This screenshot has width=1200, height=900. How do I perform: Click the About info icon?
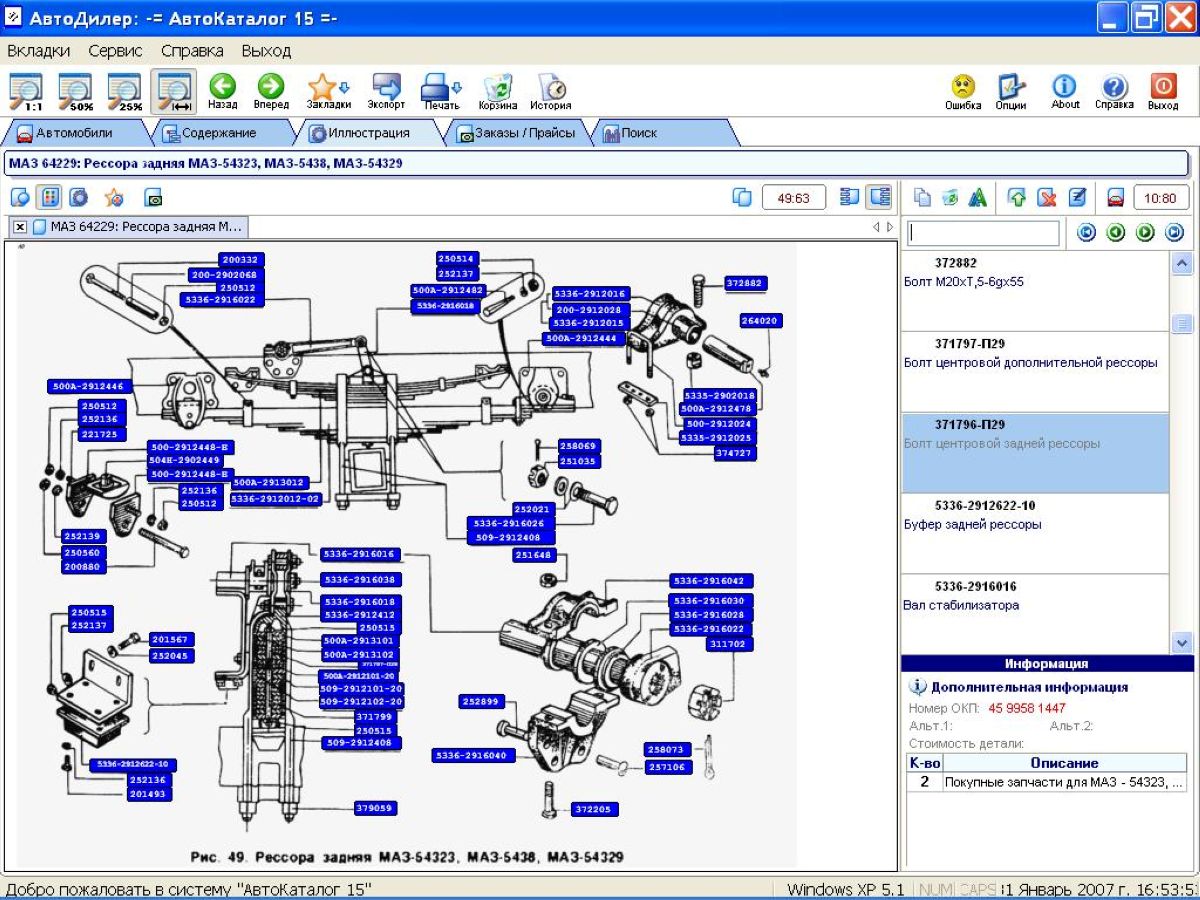(1065, 91)
